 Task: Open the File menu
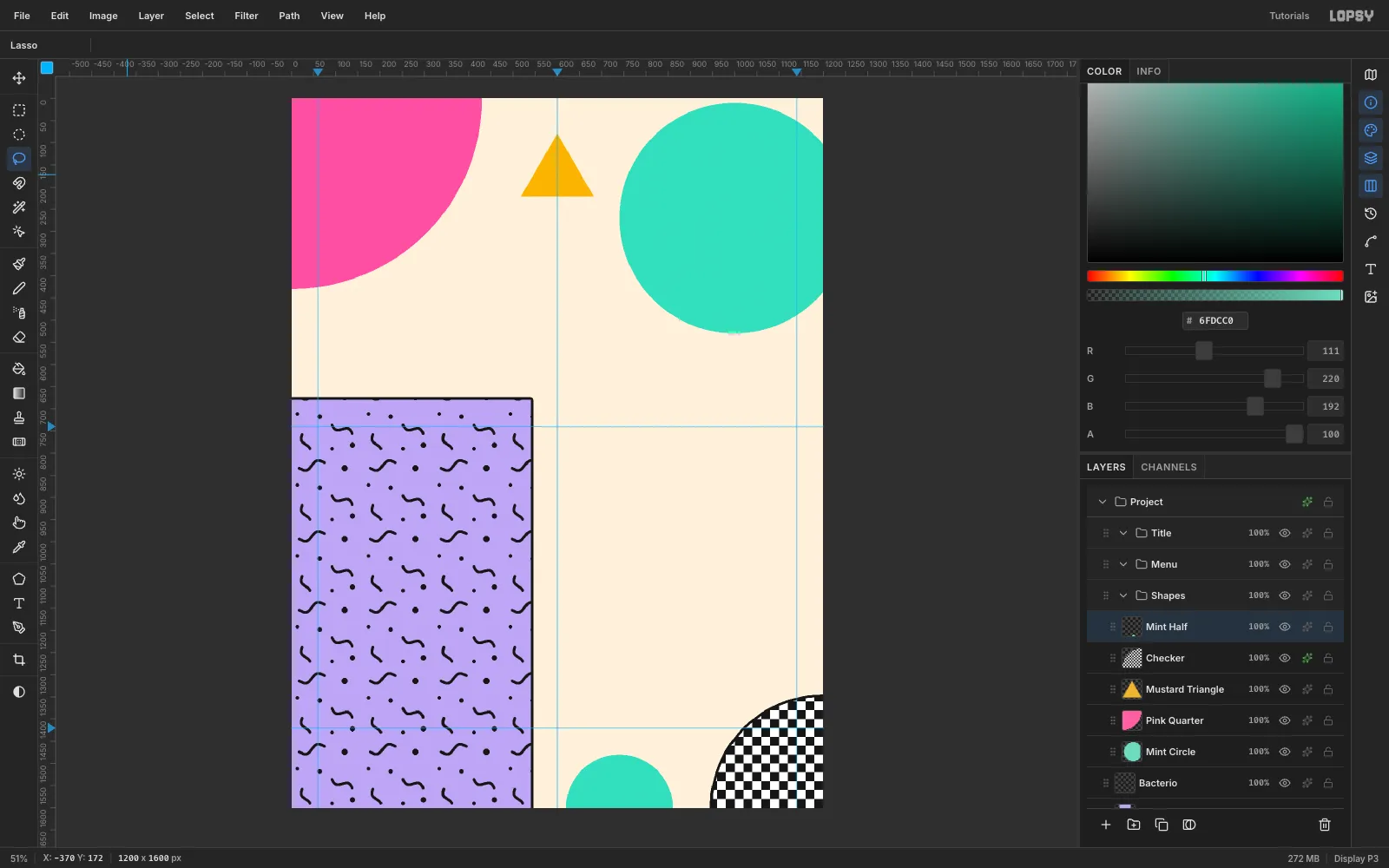(22, 16)
